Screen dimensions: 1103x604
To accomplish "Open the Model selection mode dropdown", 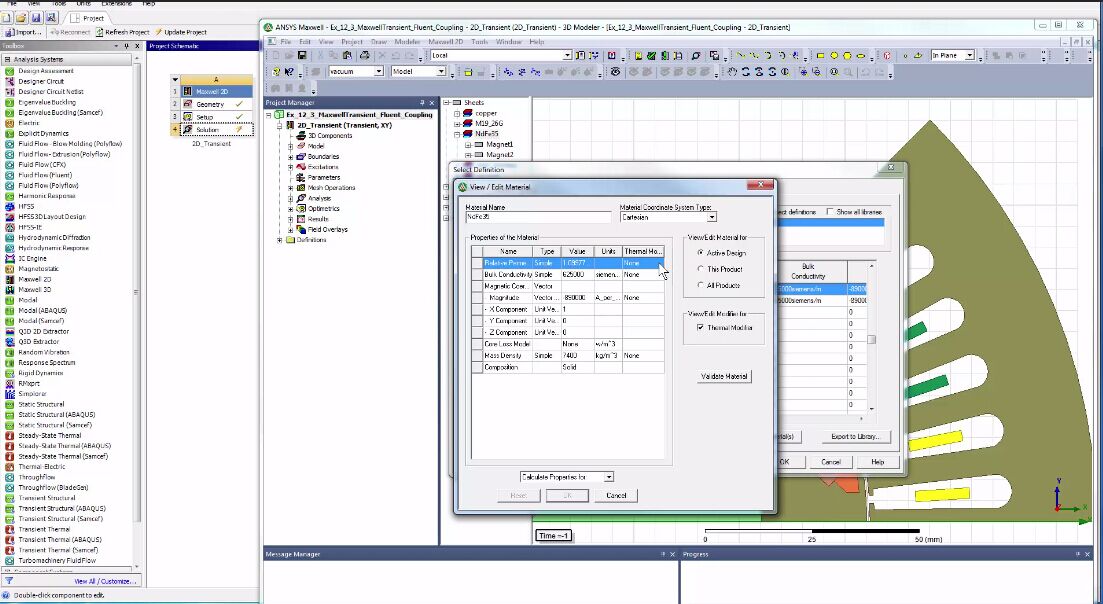I will (441, 72).
